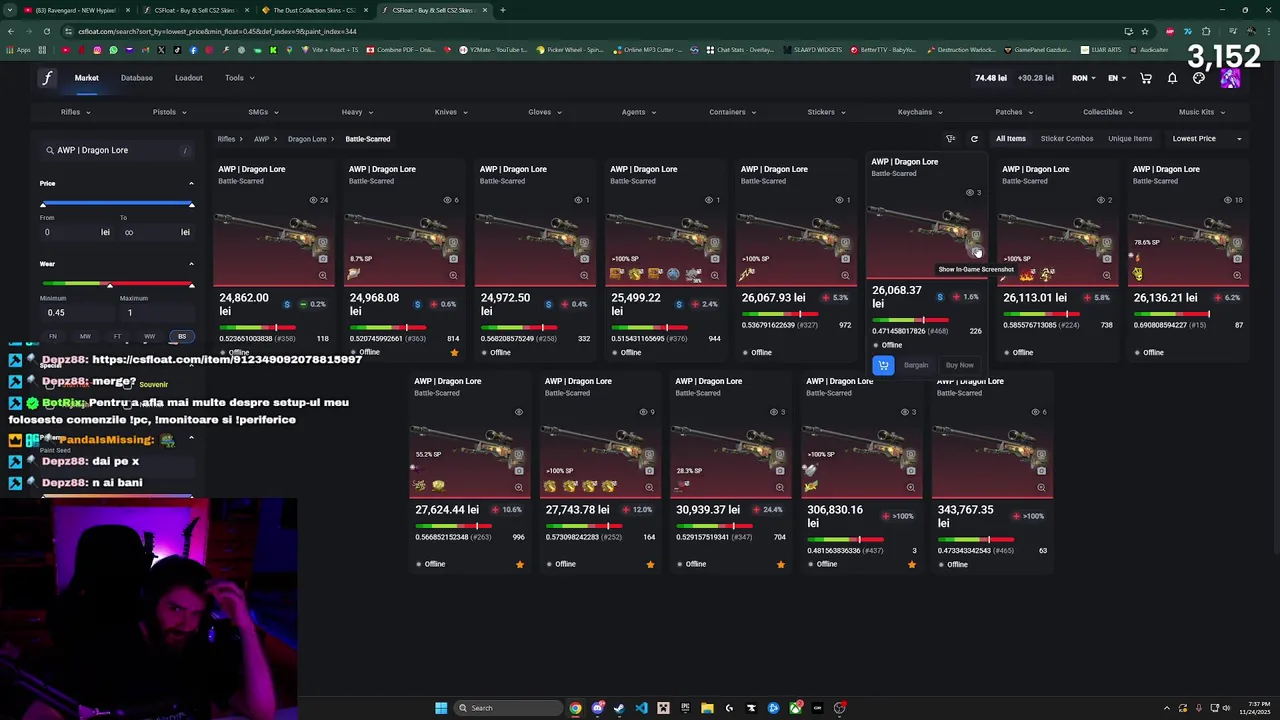Toggle the favorite star on the 24,968.08 lei card
The image size is (1280, 720).
coord(454,352)
